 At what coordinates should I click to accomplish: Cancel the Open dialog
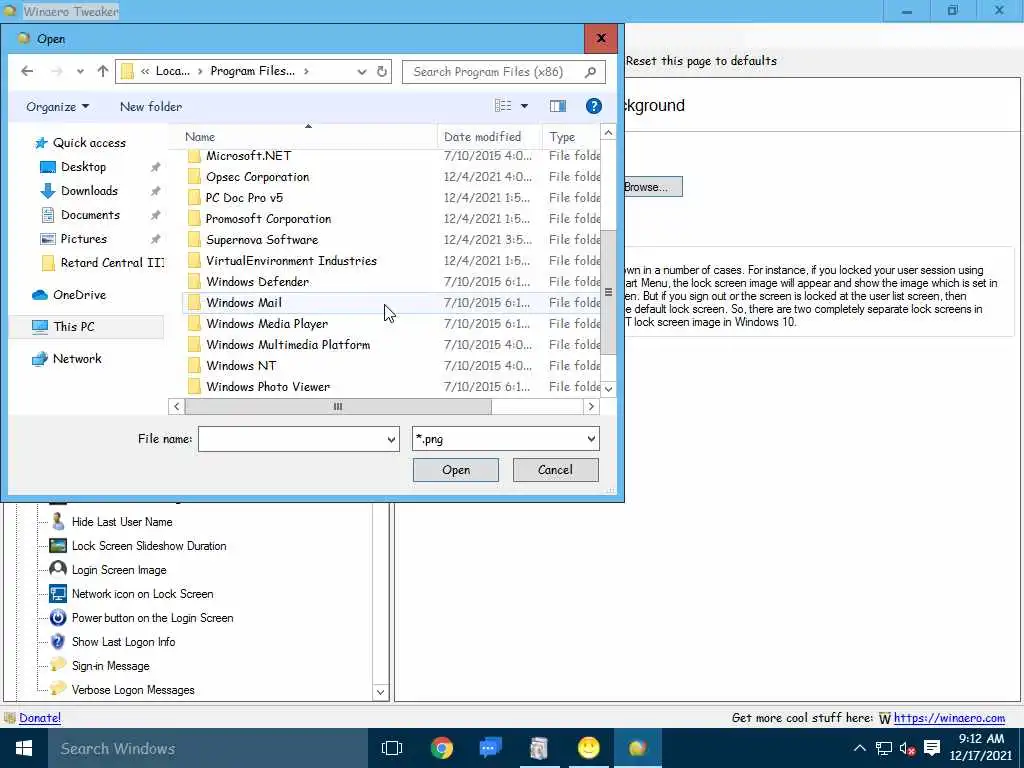click(555, 470)
